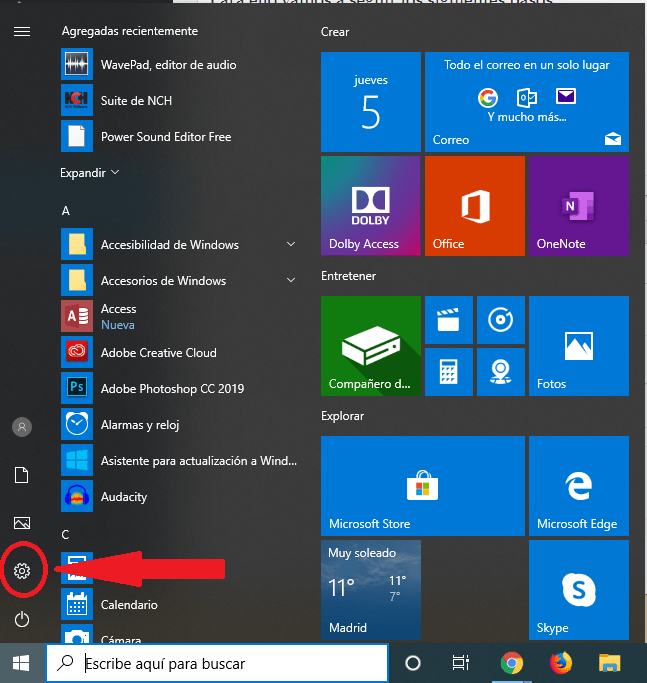Open the Calculator tile

click(x=449, y=372)
